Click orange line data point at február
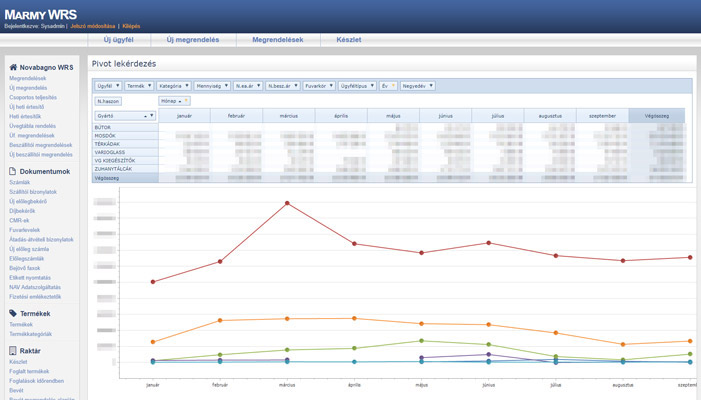The height and width of the screenshot is (400, 701). (x=220, y=320)
